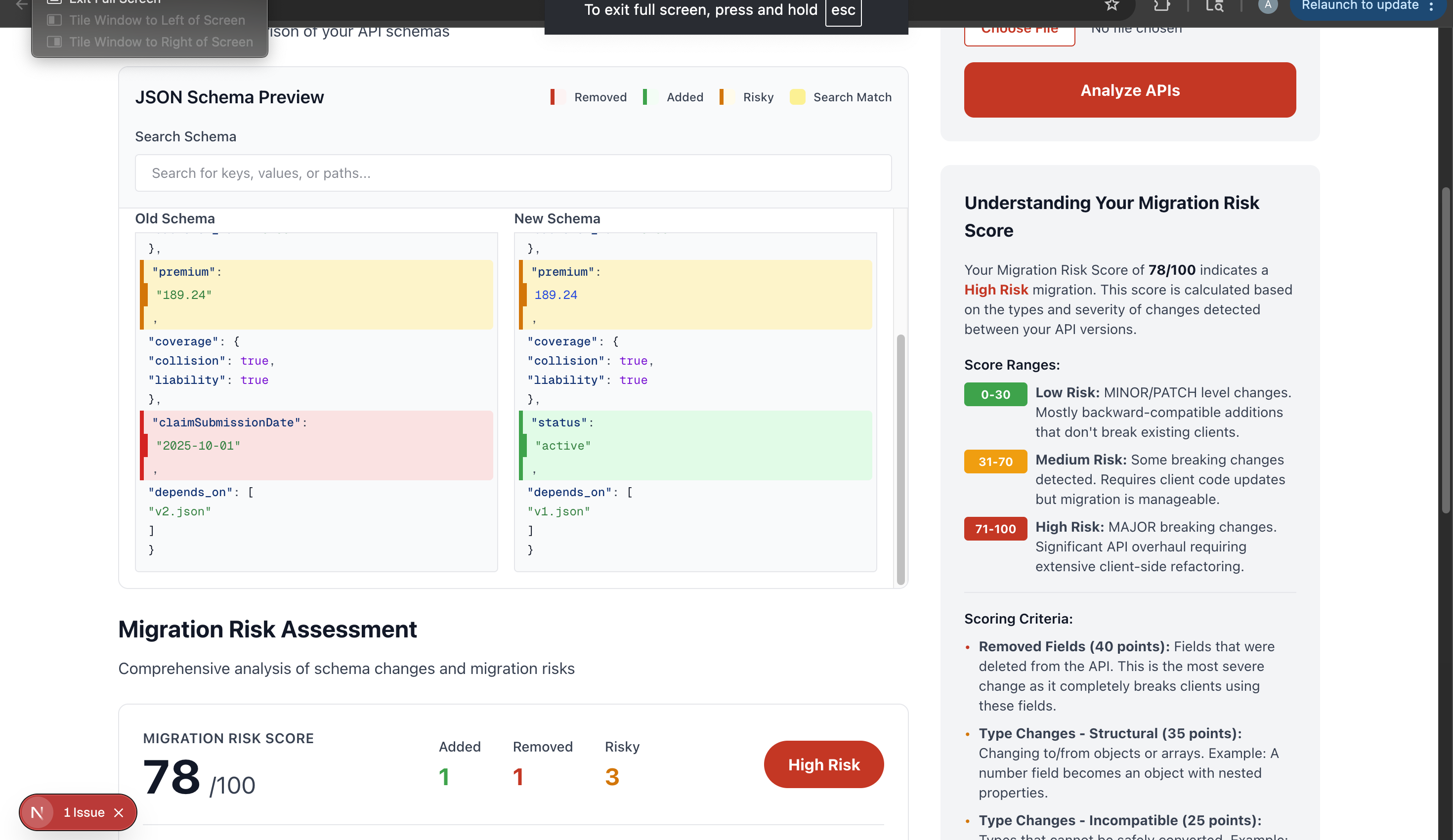Click the N logo in issue badge
This screenshot has height=840, width=1453.
38,812
